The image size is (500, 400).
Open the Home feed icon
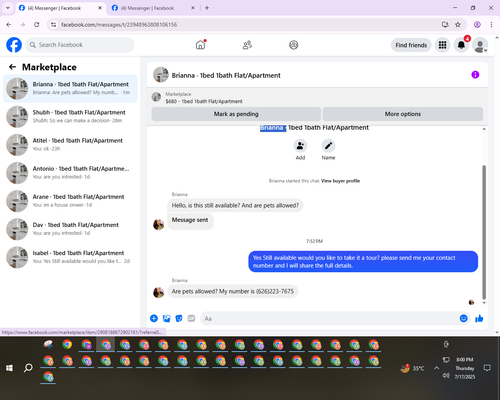coord(200,45)
